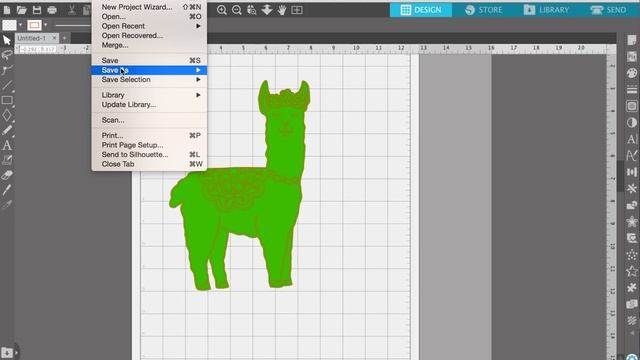
Task: Click the Zoom Selection icon
Action: pyautogui.click(x=252, y=10)
